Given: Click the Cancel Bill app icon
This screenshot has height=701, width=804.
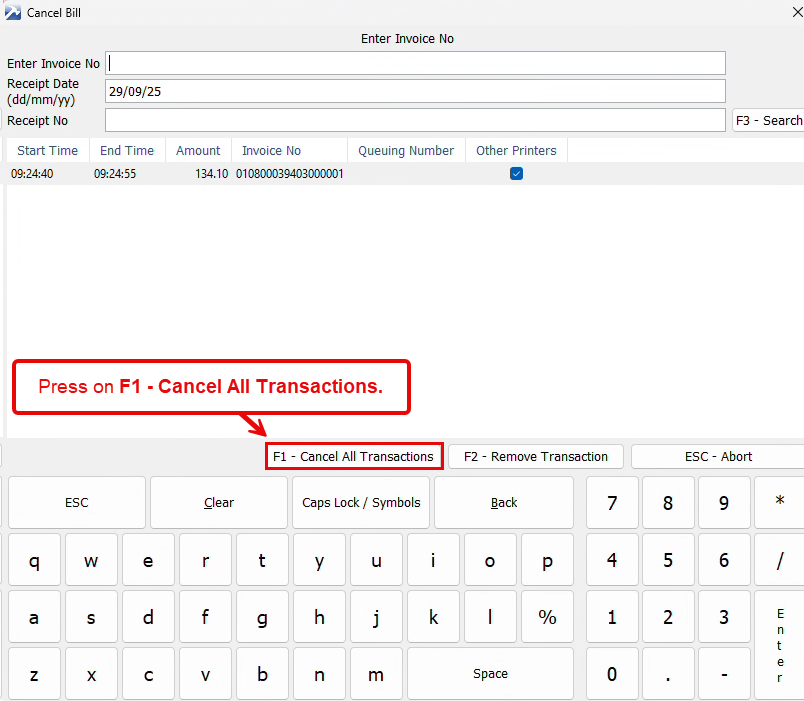Looking at the screenshot, I should point(13,13).
